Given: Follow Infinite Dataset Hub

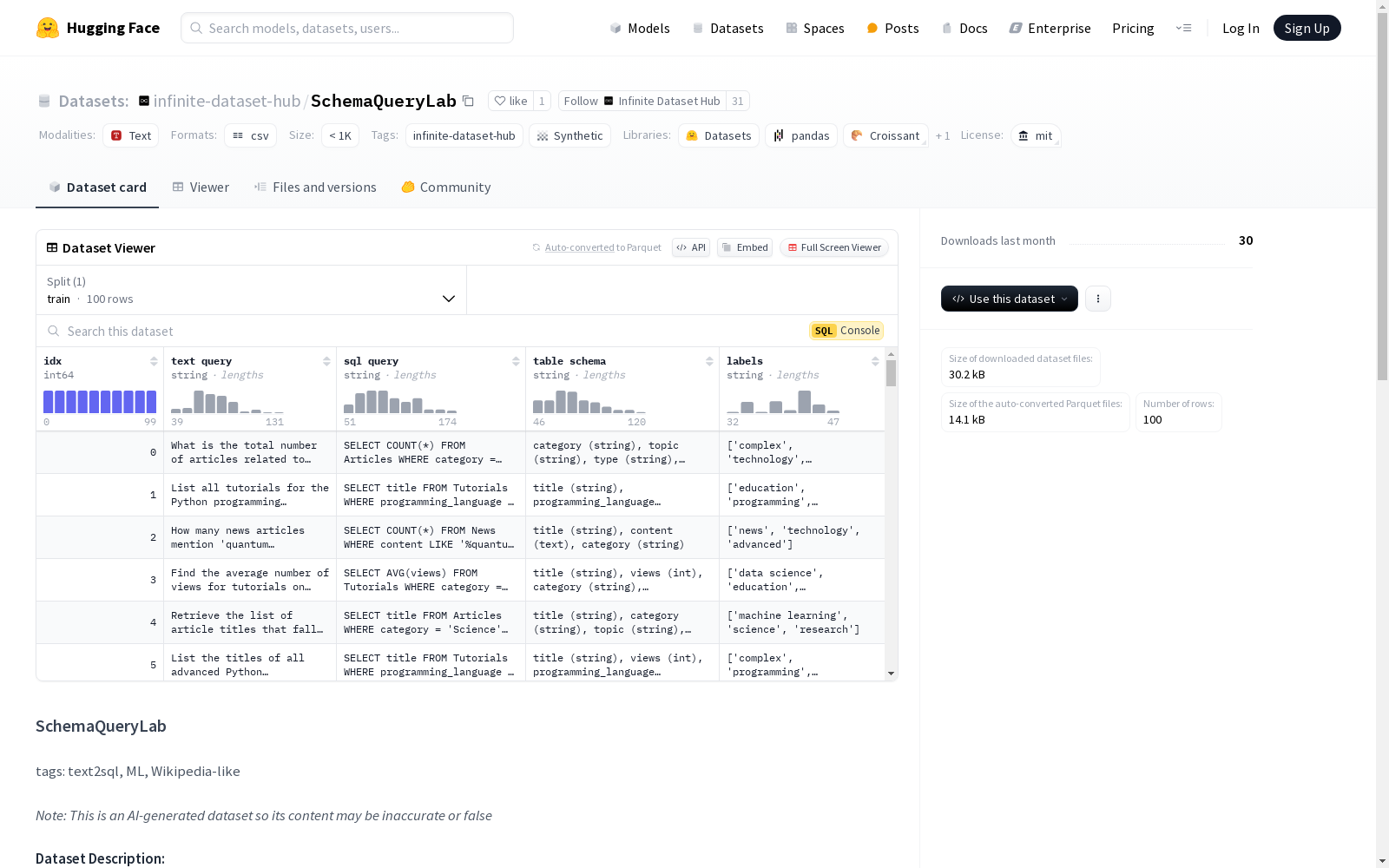Looking at the screenshot, I should pos(642,101).
